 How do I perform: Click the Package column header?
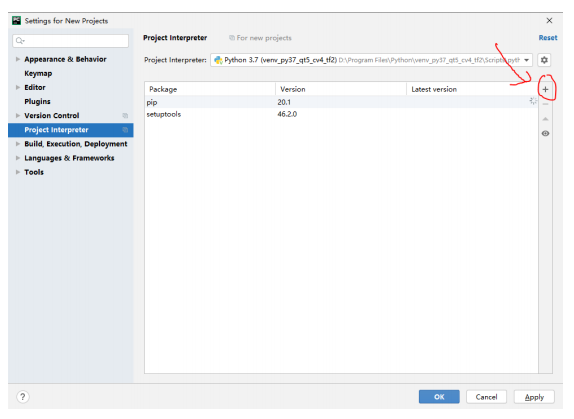point(210,89)
